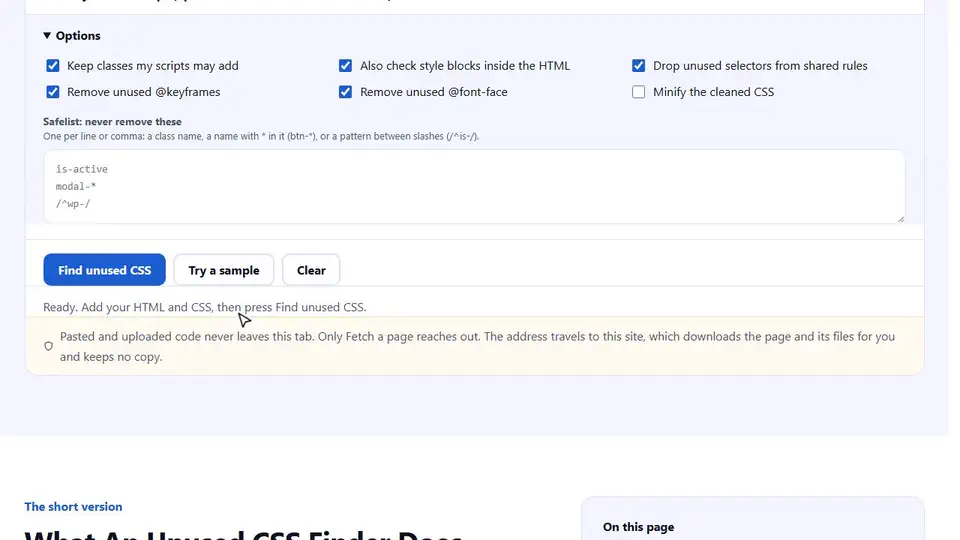Toggle Drop unused selectors from shared rules

pyautogui.click(x=639, y=66)
